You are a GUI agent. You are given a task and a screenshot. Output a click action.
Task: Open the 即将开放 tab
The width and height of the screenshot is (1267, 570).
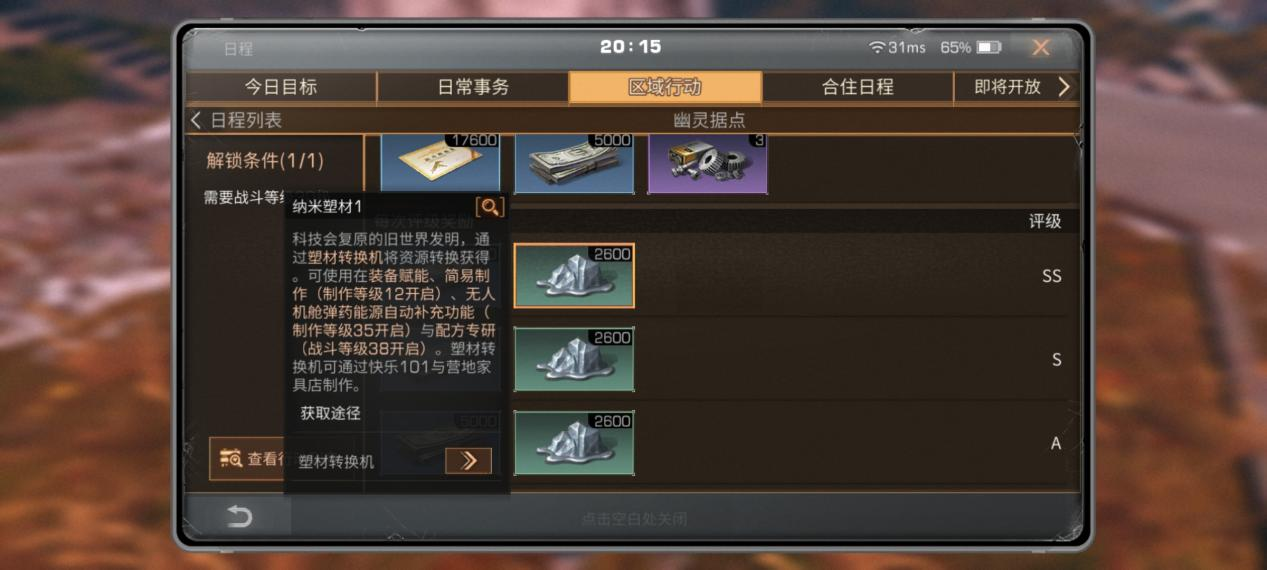coord(1008,87)
